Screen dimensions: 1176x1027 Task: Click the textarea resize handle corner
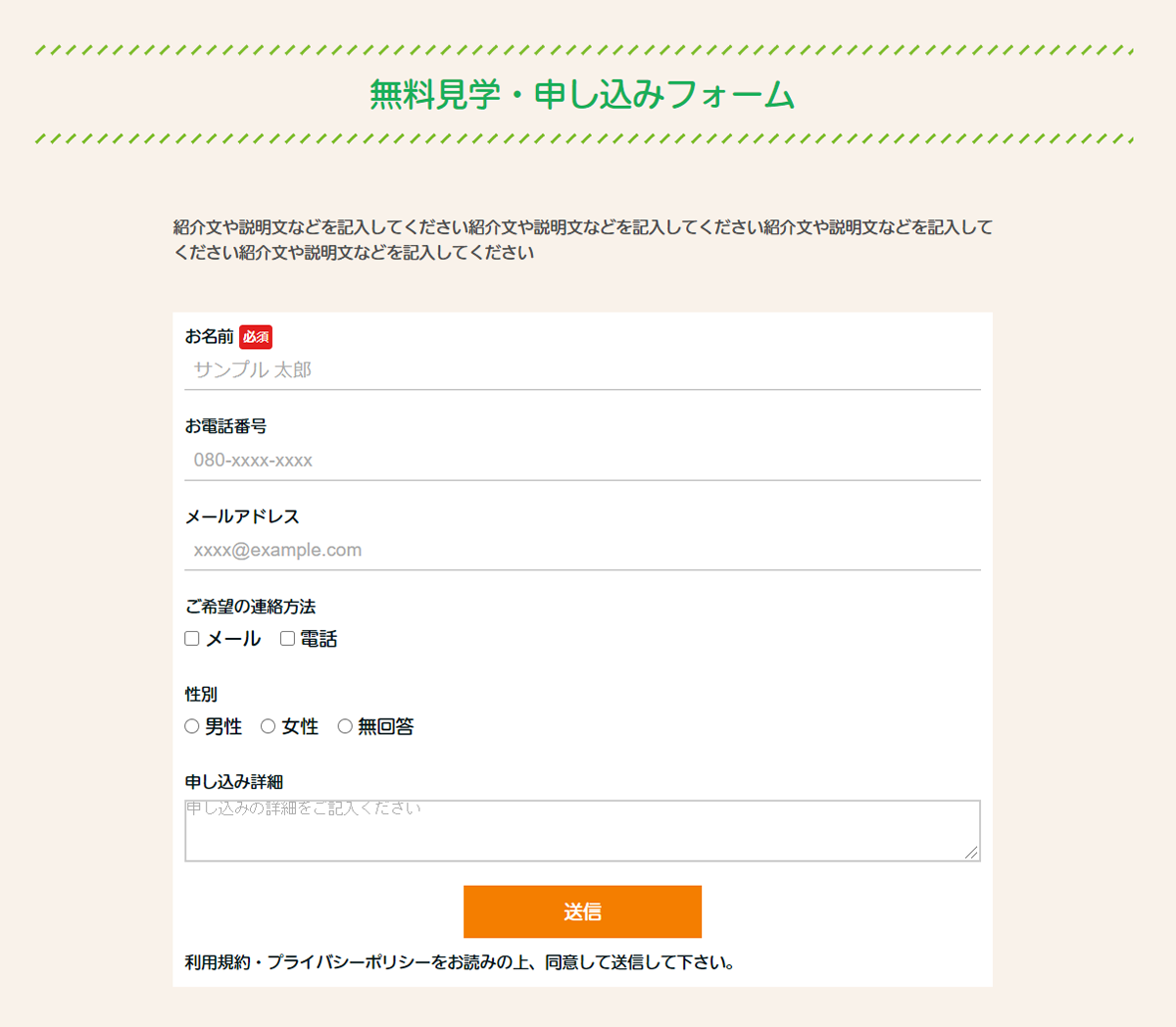pos(971,853)
